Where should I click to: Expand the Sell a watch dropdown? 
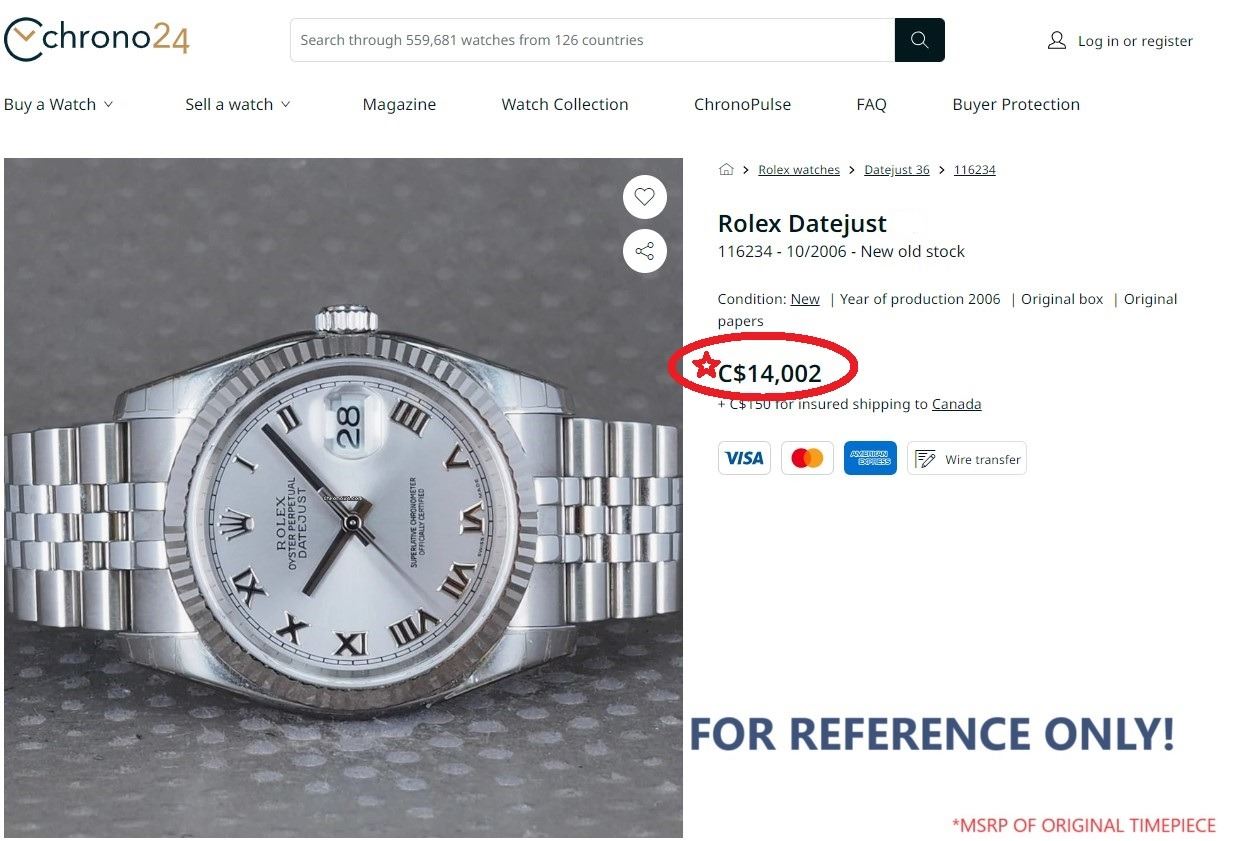(x=238, y=104)
